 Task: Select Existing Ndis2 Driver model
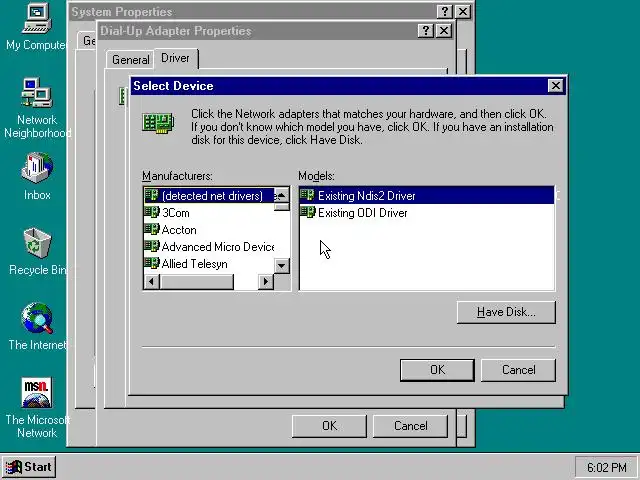coord(427,196)
